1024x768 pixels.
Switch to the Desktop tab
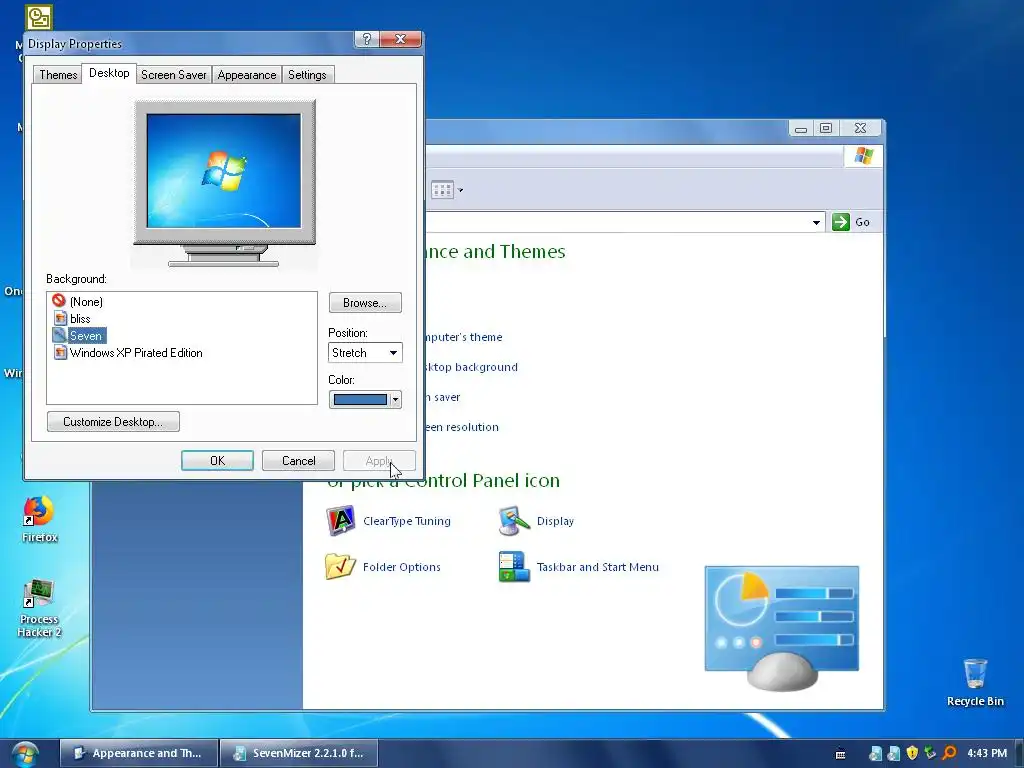tap(109, 73)
